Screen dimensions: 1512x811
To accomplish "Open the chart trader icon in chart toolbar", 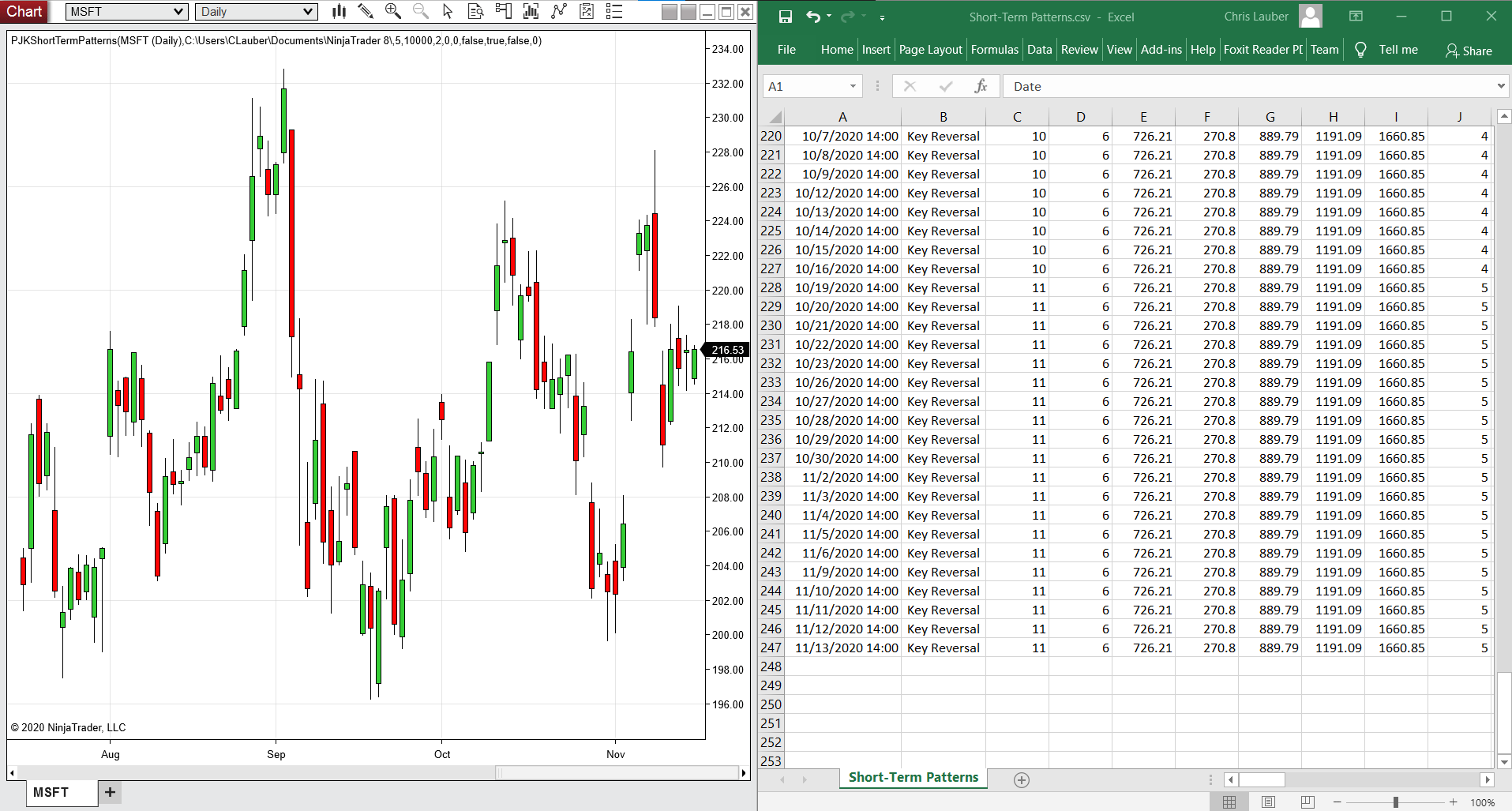I will pyautogui.click(x=503, y=11).
